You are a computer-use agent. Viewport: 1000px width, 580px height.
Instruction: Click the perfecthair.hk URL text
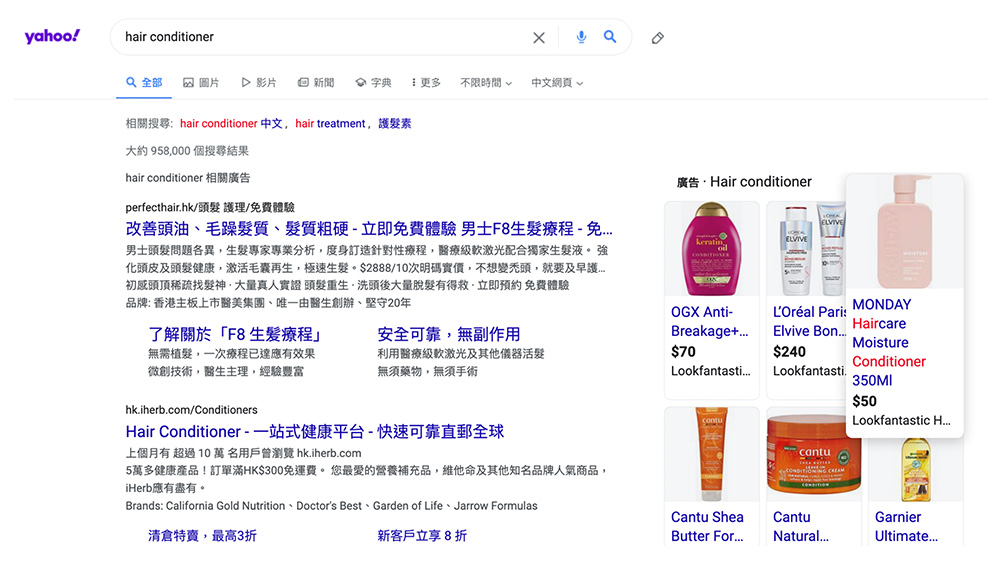pyautogui.click(x=210, y=207)
